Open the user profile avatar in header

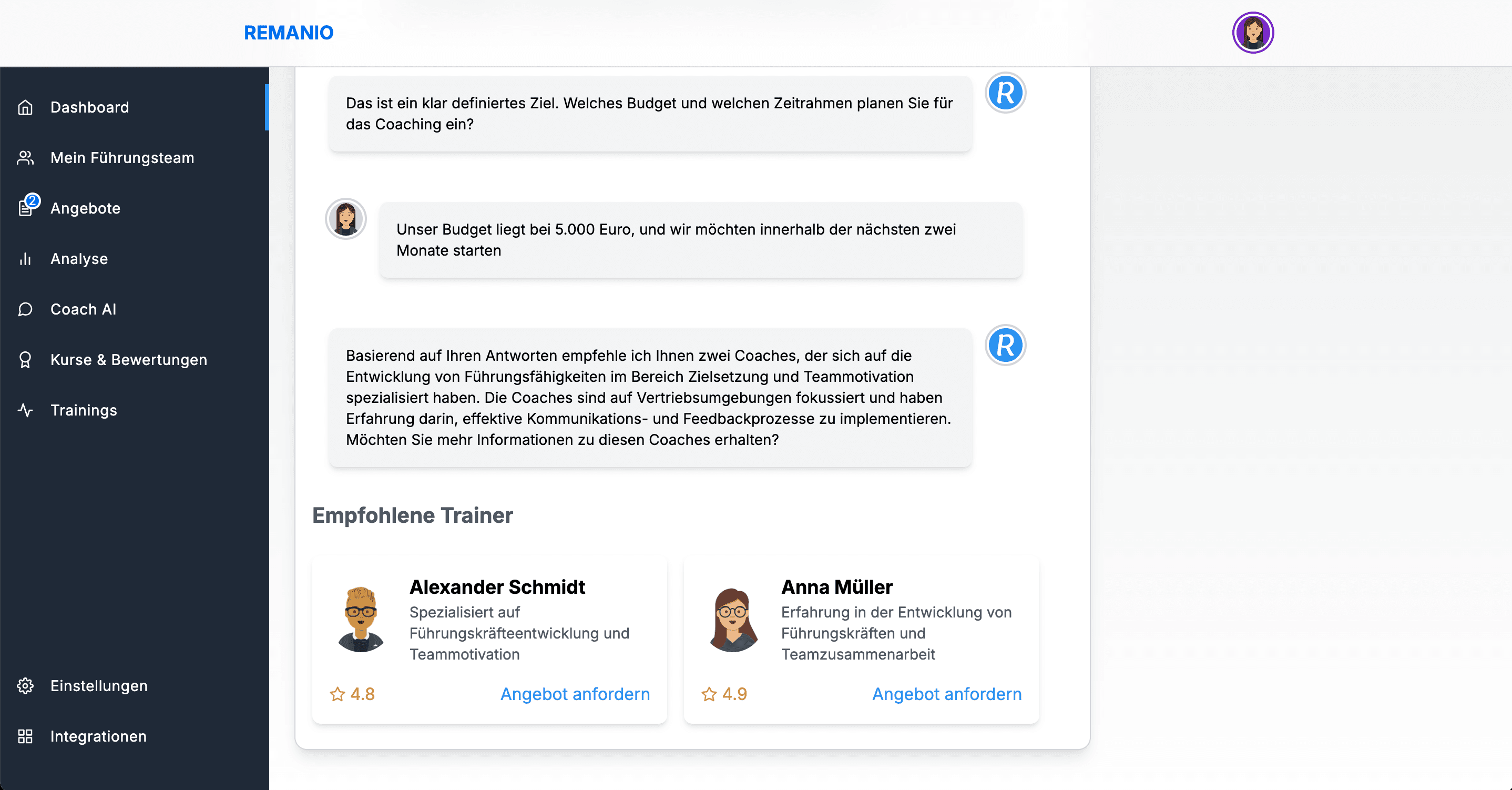point(1253,33)
